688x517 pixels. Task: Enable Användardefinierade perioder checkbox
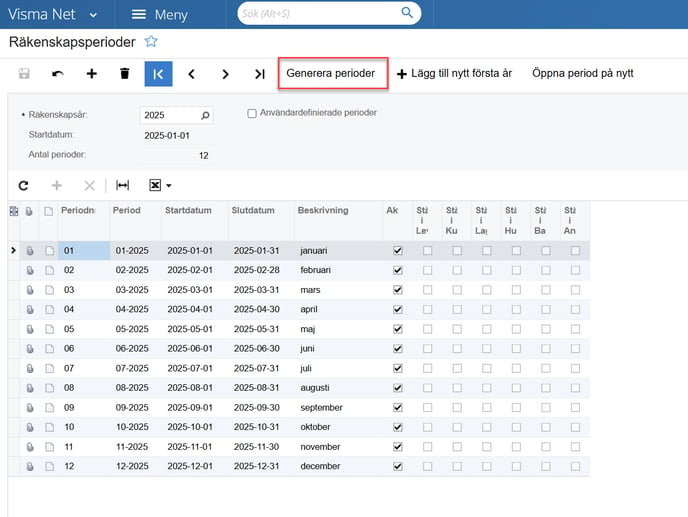(x=253, y=113)
